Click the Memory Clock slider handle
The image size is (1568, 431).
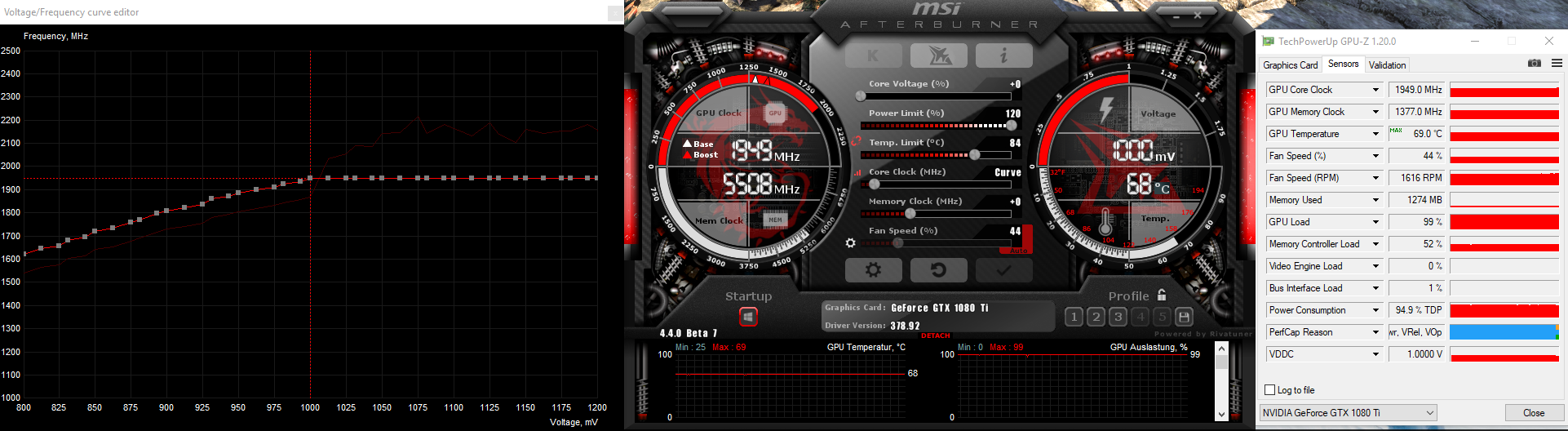(910, 213)
